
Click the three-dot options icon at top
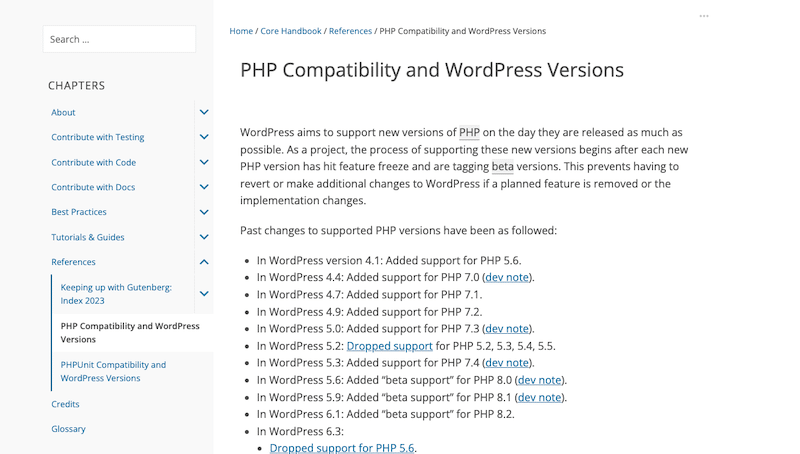pos(704,16)
